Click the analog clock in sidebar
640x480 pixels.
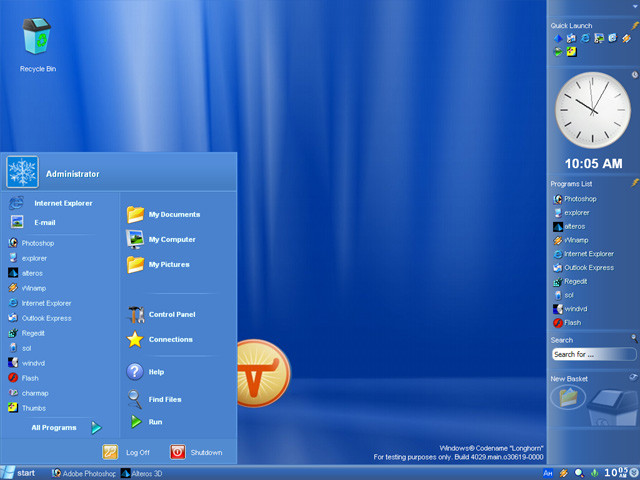[x=592, y=110]
